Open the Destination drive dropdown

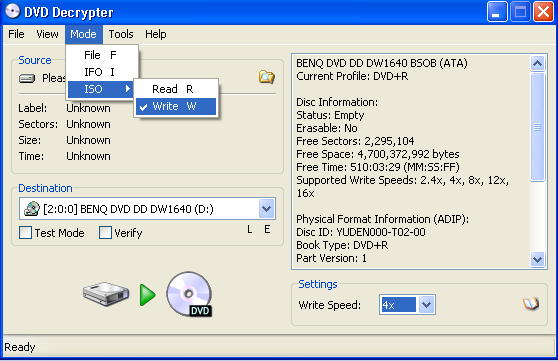tap(267, 209)
